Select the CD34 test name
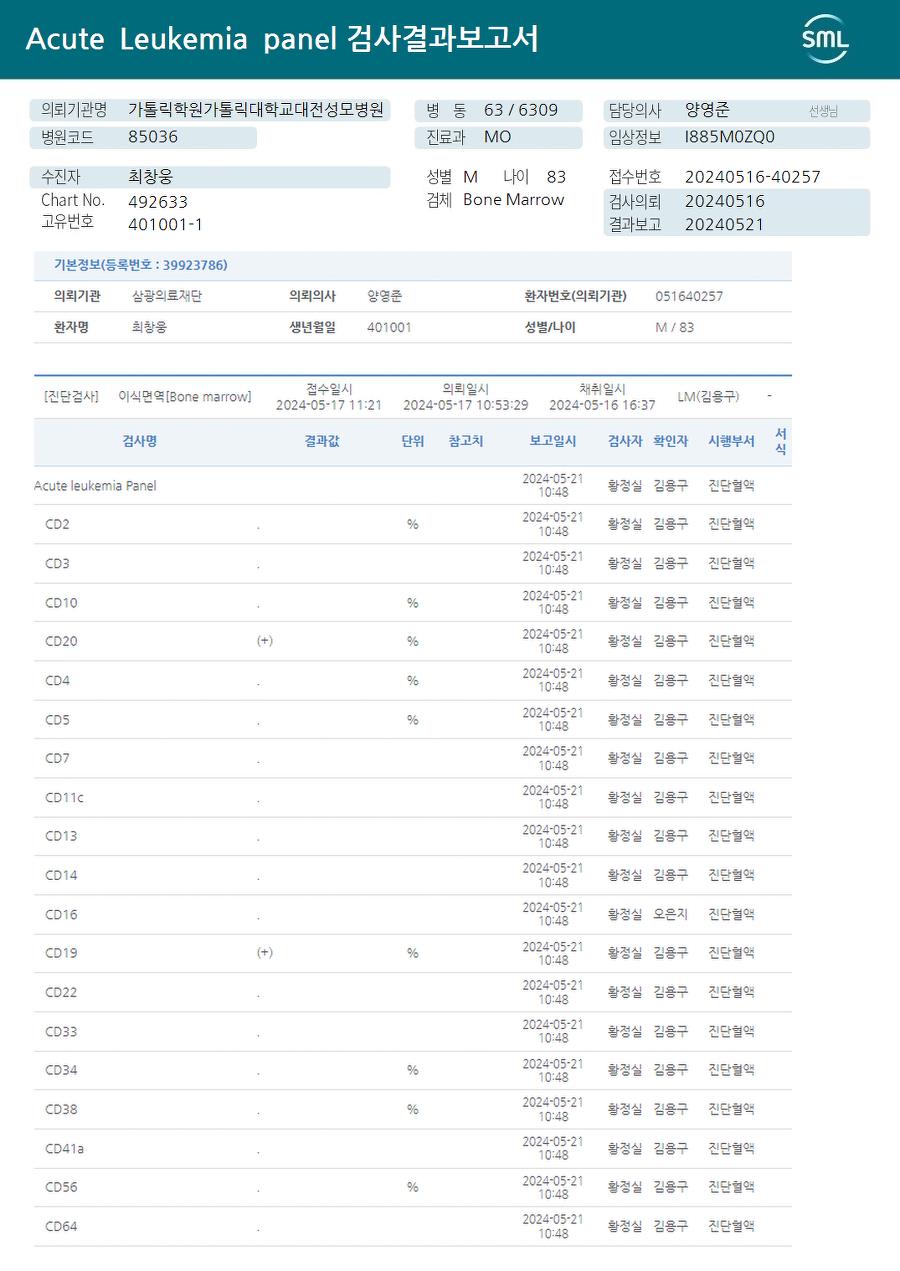 (61, 1070)
